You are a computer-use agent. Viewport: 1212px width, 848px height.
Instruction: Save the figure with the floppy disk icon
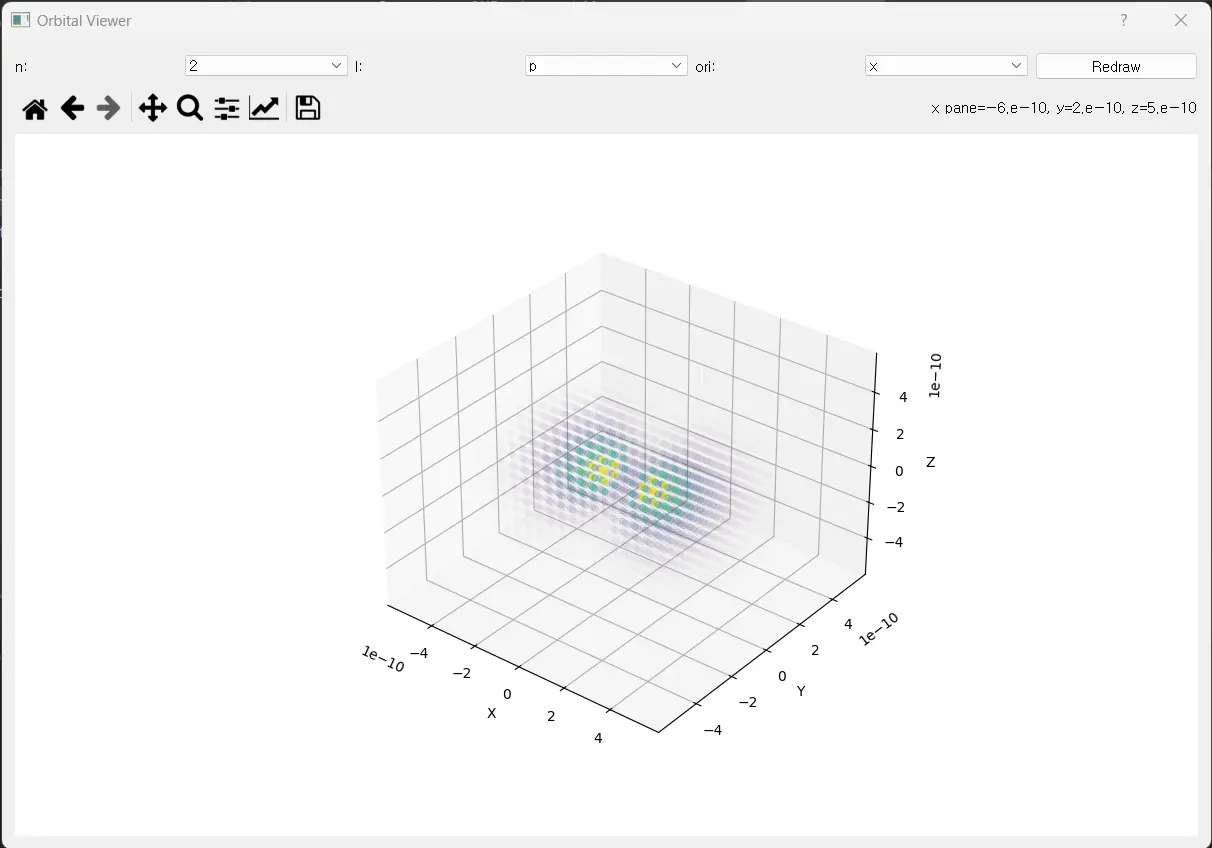tap(308, 108)
